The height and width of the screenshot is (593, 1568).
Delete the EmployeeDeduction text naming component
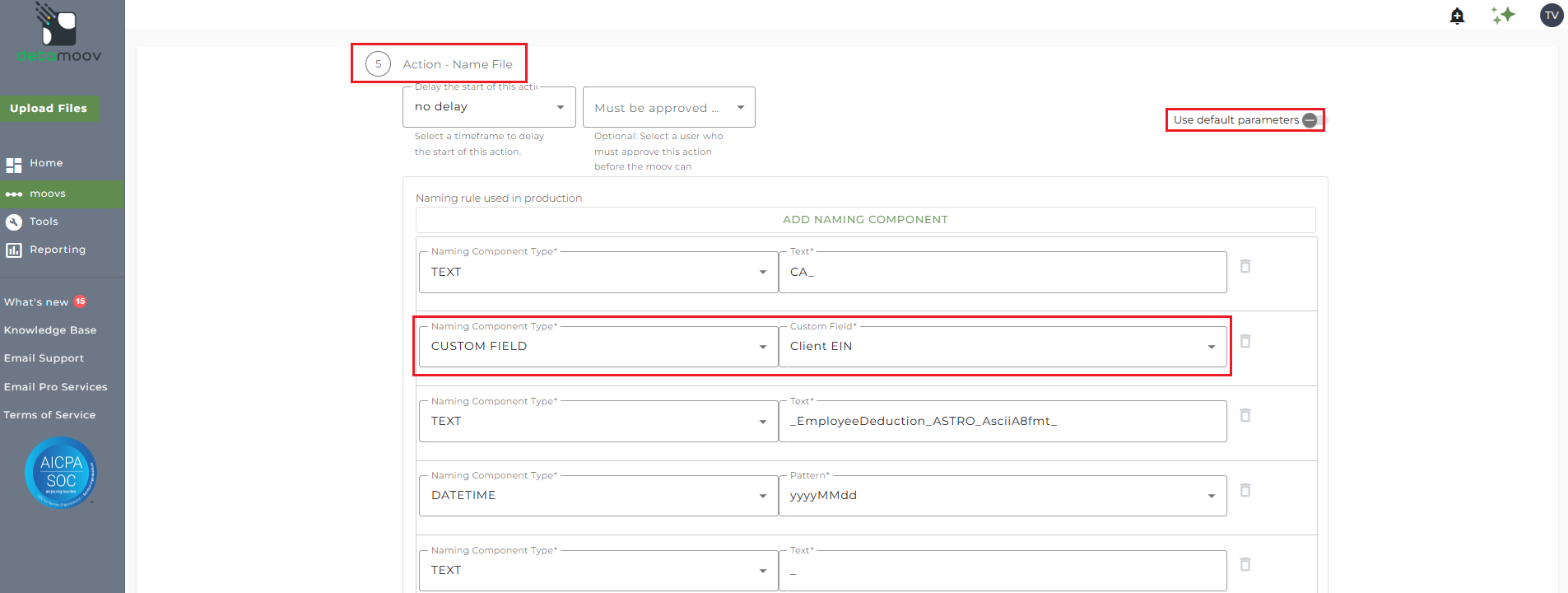click(1245, 415)
